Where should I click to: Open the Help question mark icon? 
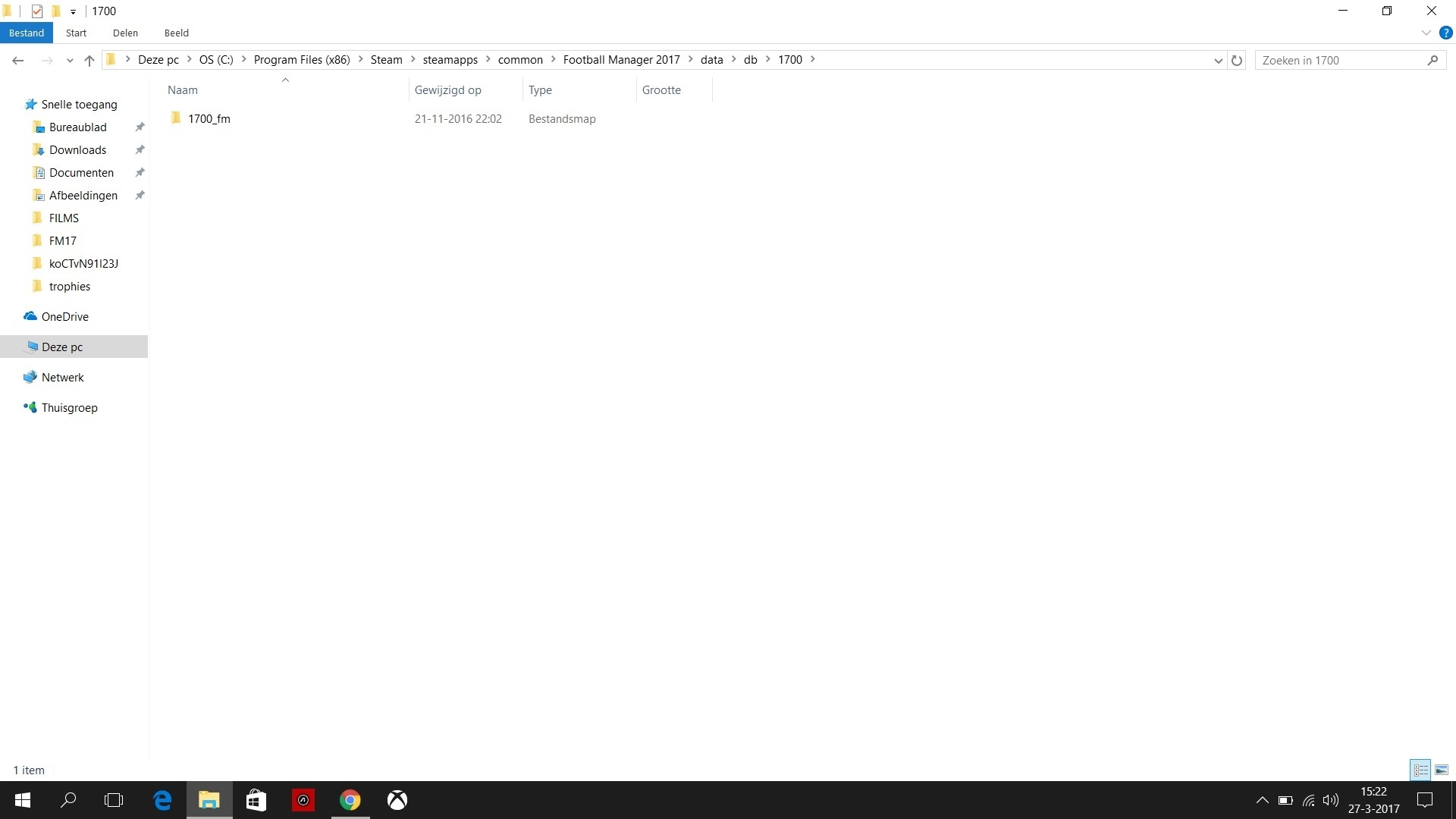[1445, 33]
